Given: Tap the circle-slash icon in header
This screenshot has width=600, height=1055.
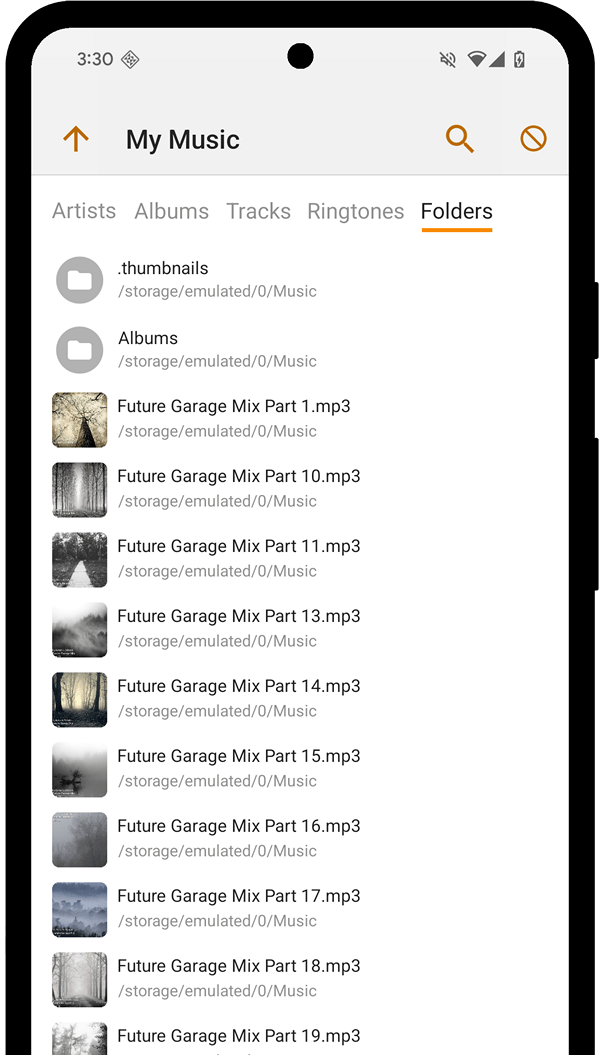Looking at the screenshot, I should click(533, 139).
